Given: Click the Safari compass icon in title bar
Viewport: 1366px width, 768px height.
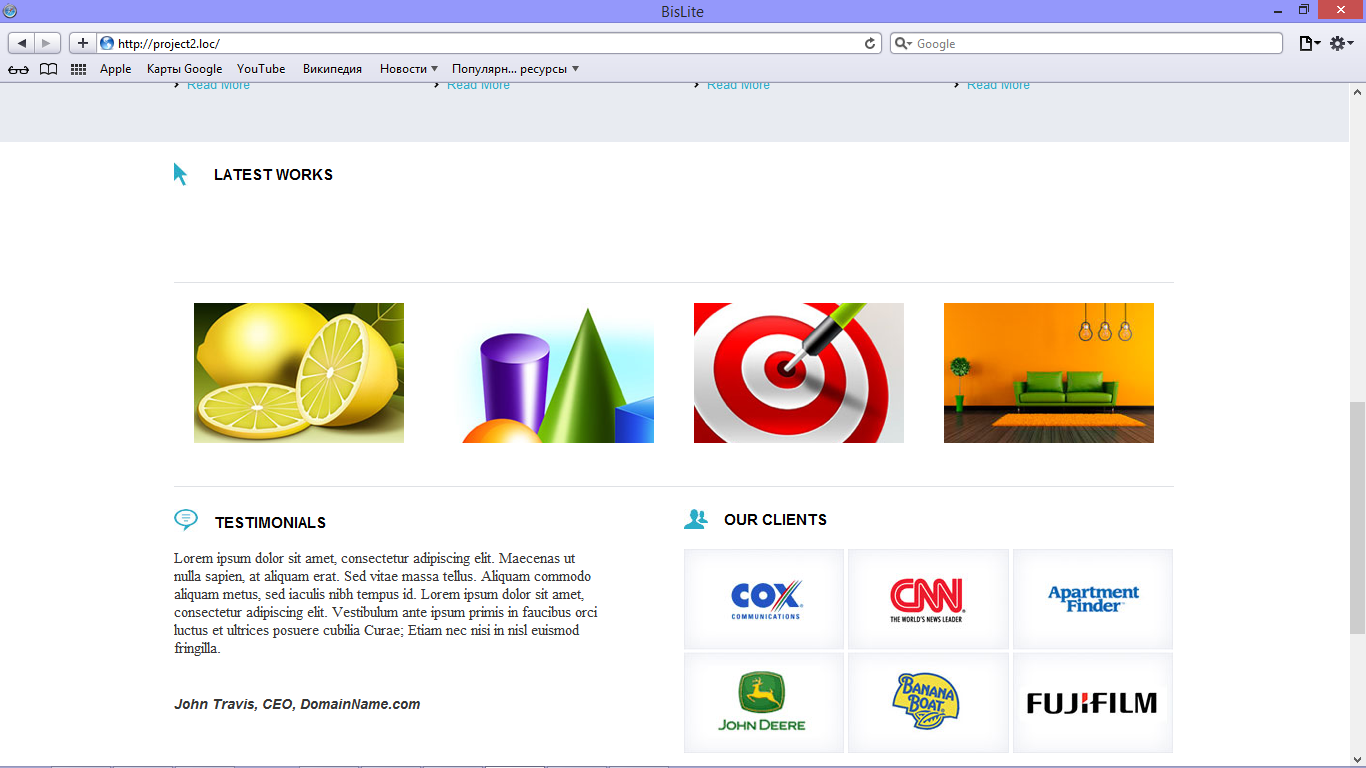Looking at the screenshot, I should (10, 11).
